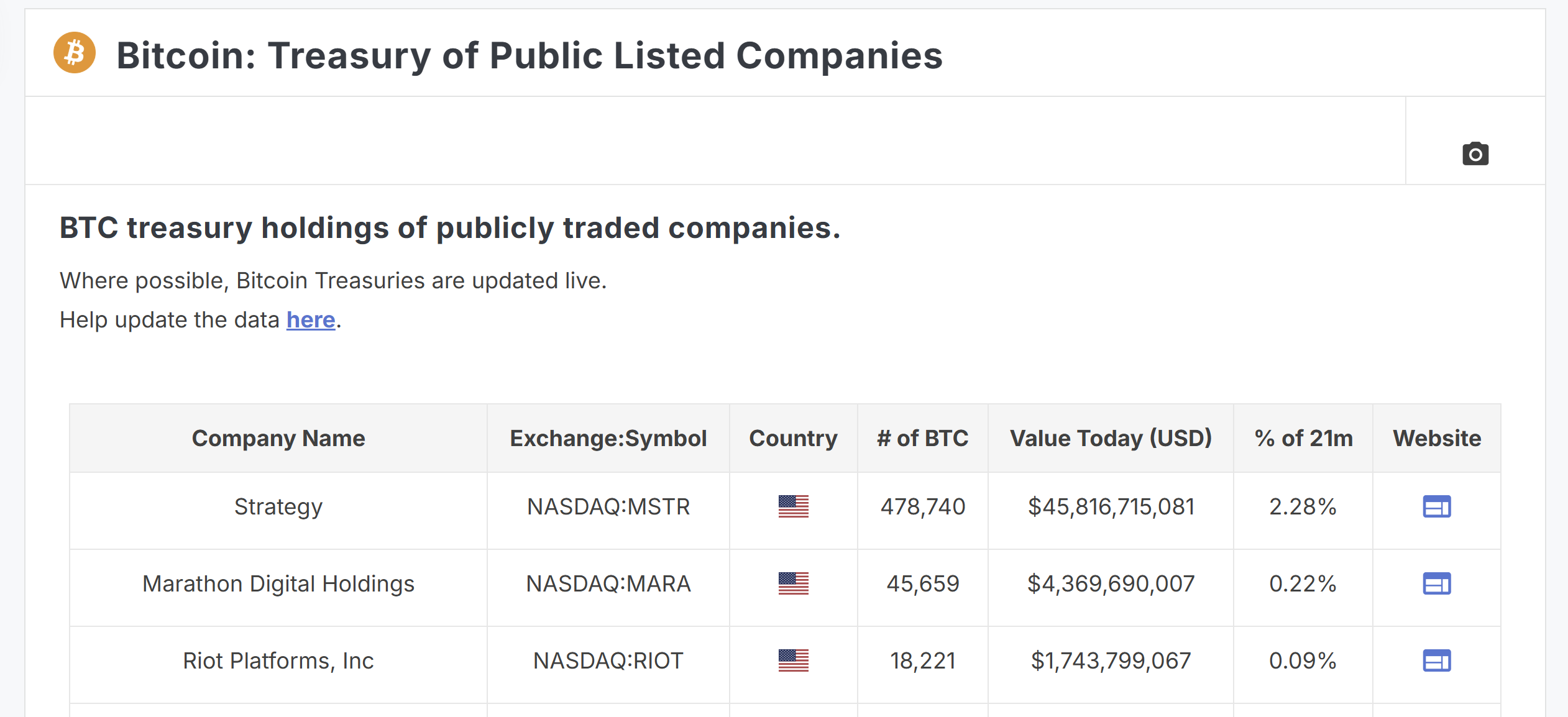Select the NASDAQ:MSTR symbol cell

point(608,506)
